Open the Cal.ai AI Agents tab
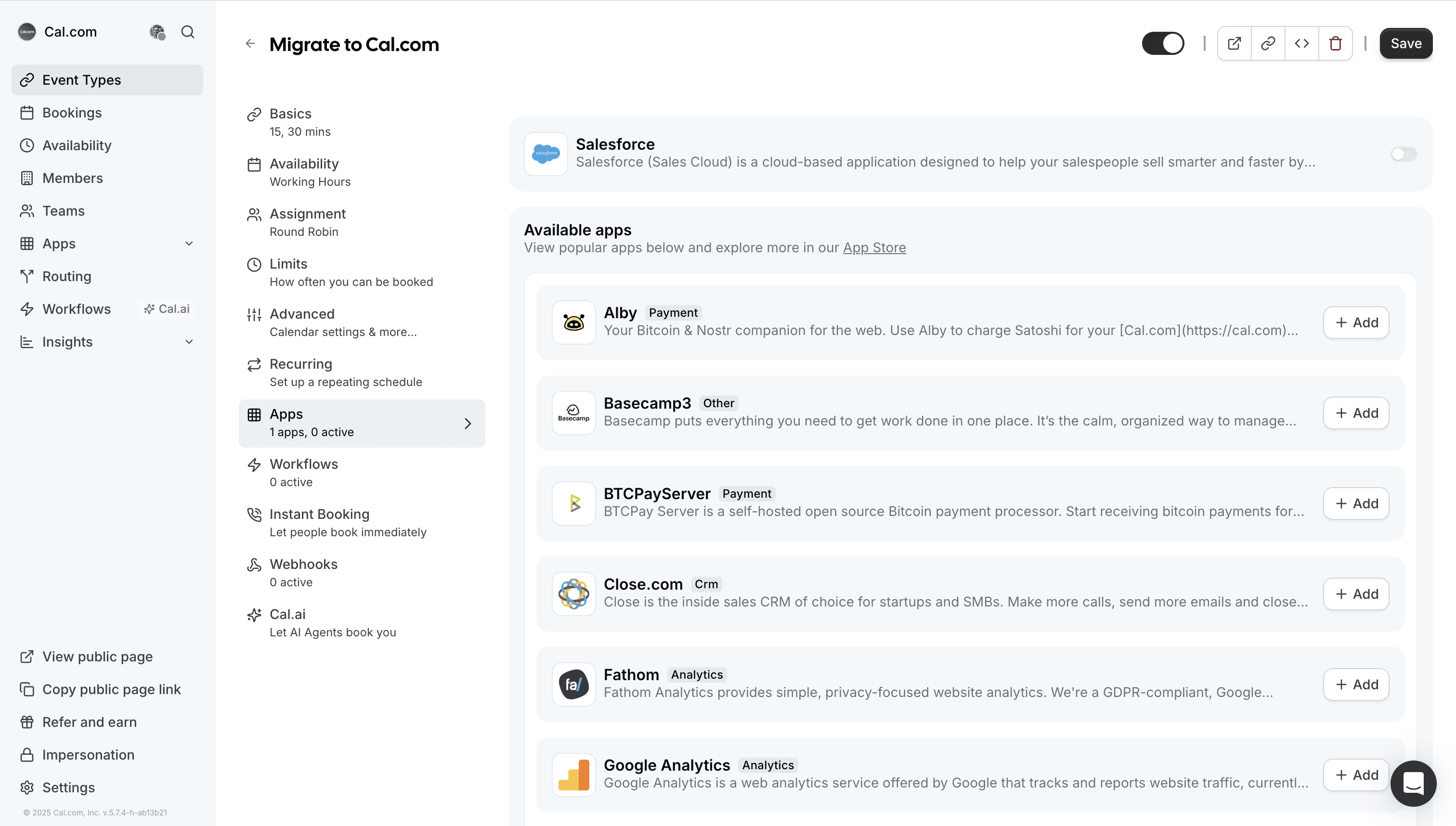1456x826 pixels. [362, 623]
